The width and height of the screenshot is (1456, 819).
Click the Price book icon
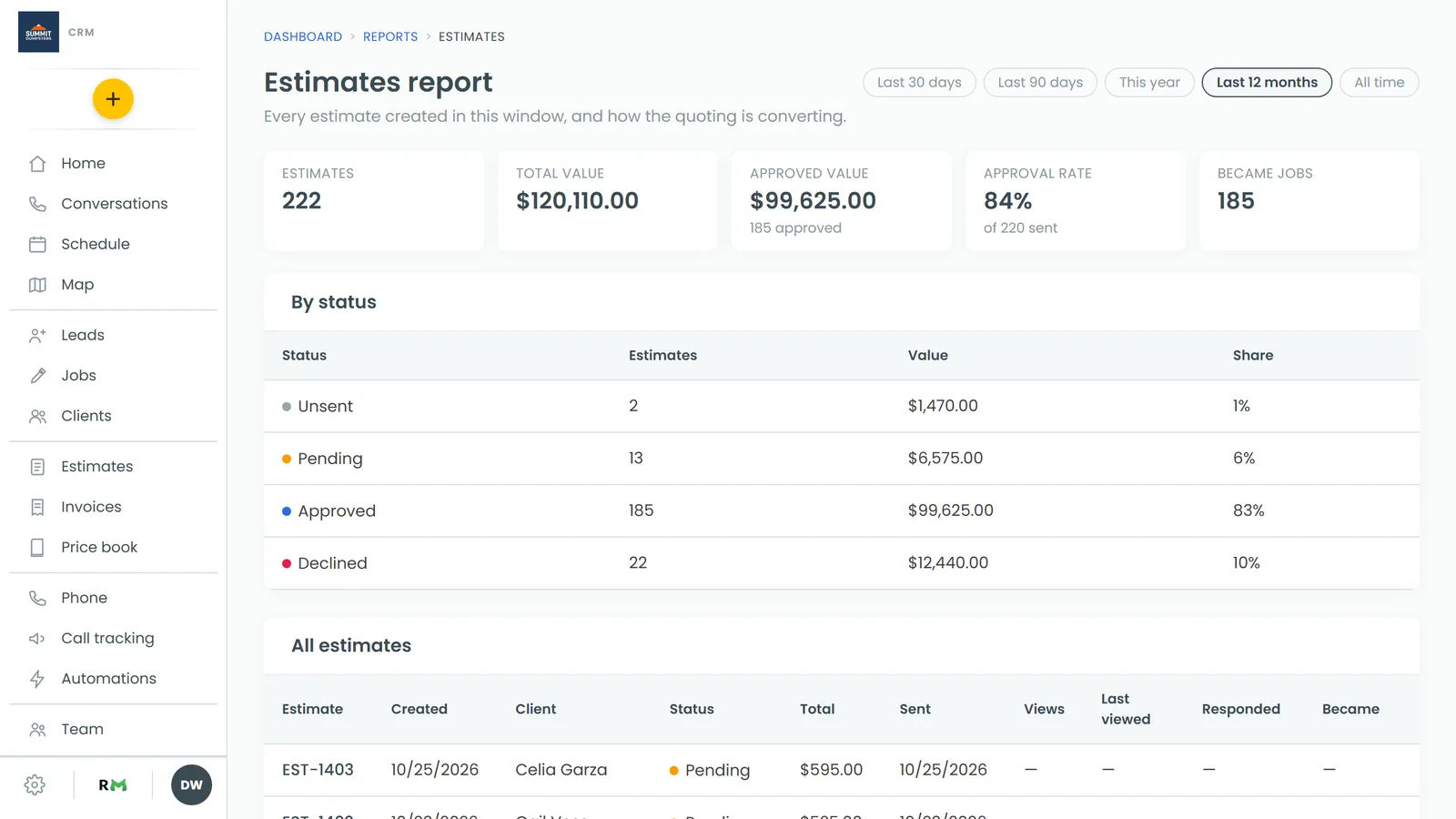(x=37, y=547)
